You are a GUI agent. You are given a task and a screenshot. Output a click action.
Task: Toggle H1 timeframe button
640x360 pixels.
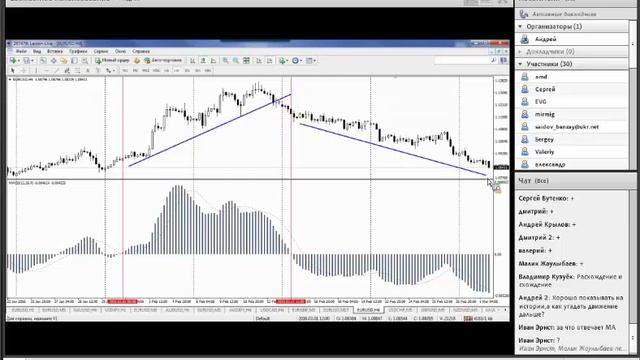click(167, 71)
